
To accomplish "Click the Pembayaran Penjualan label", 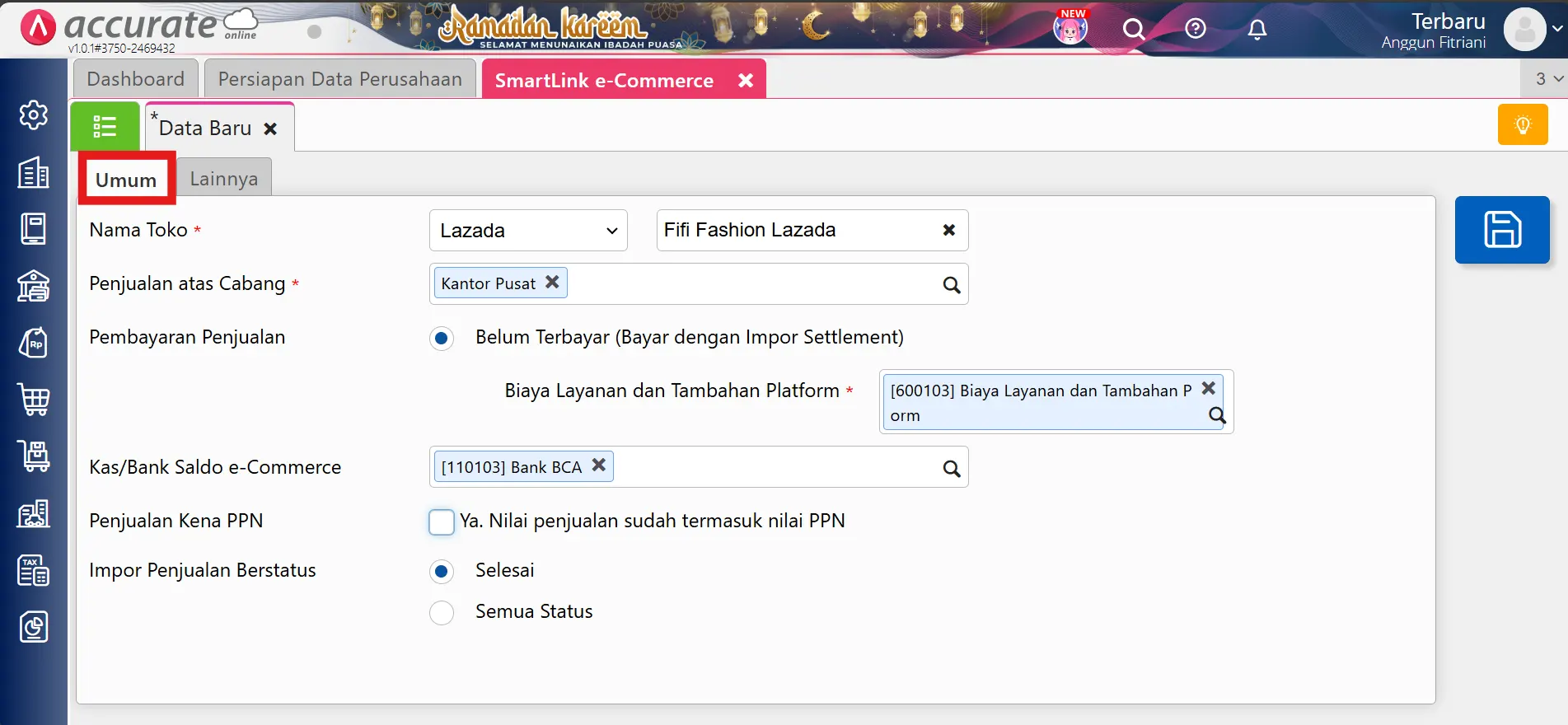I will point(187,337).
